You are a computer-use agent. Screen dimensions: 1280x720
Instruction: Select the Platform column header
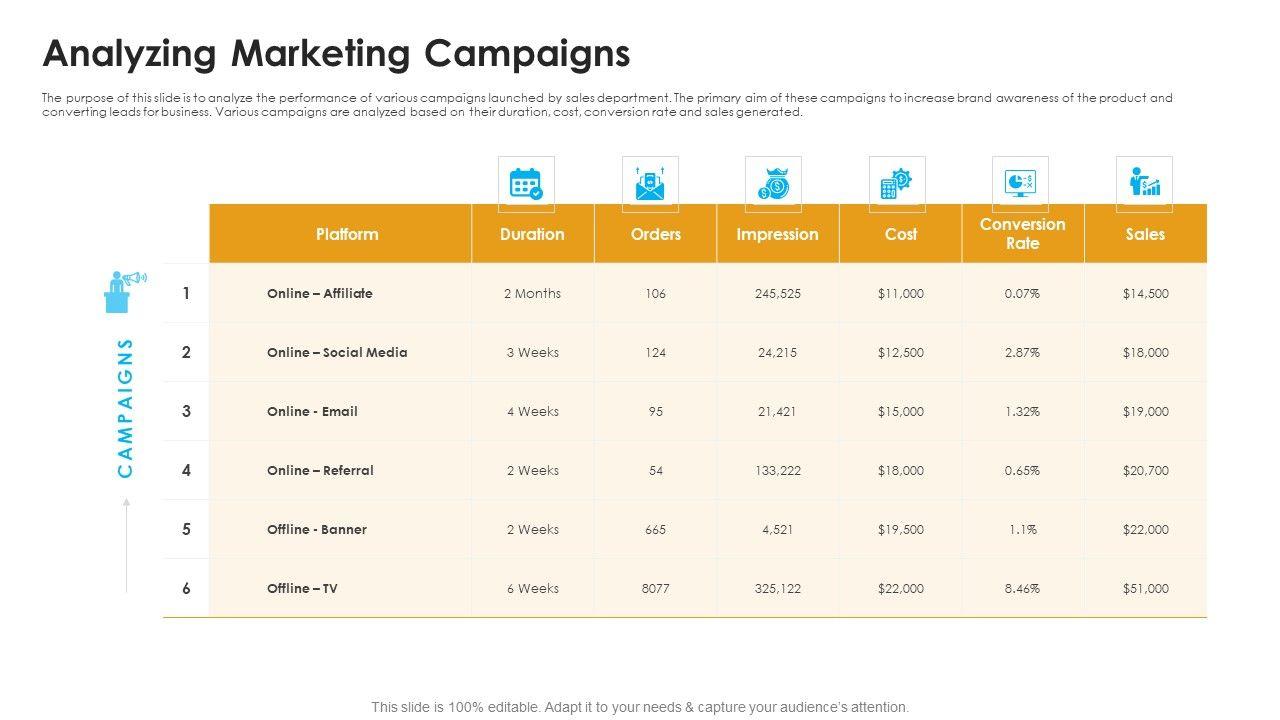[x=347, y=234]
